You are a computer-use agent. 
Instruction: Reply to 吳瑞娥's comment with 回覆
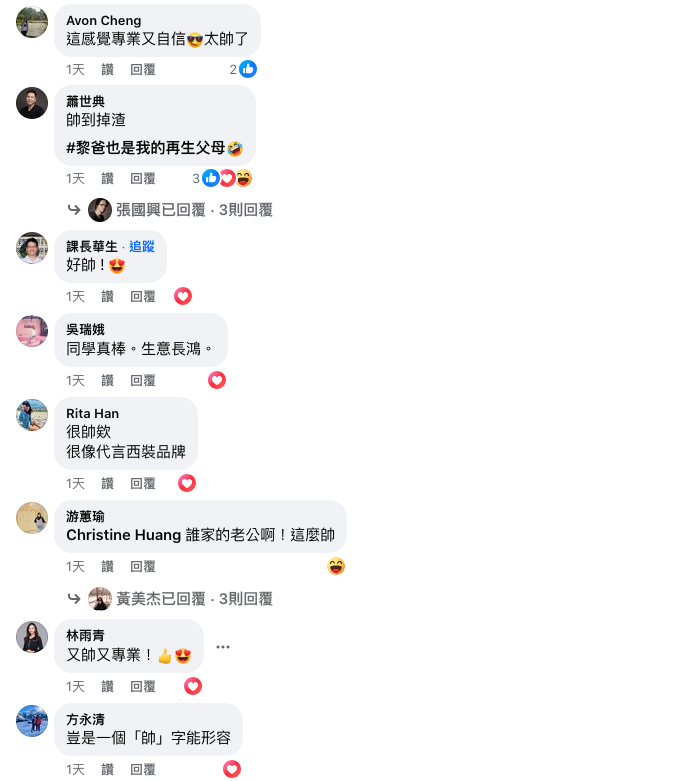point(143,381)
